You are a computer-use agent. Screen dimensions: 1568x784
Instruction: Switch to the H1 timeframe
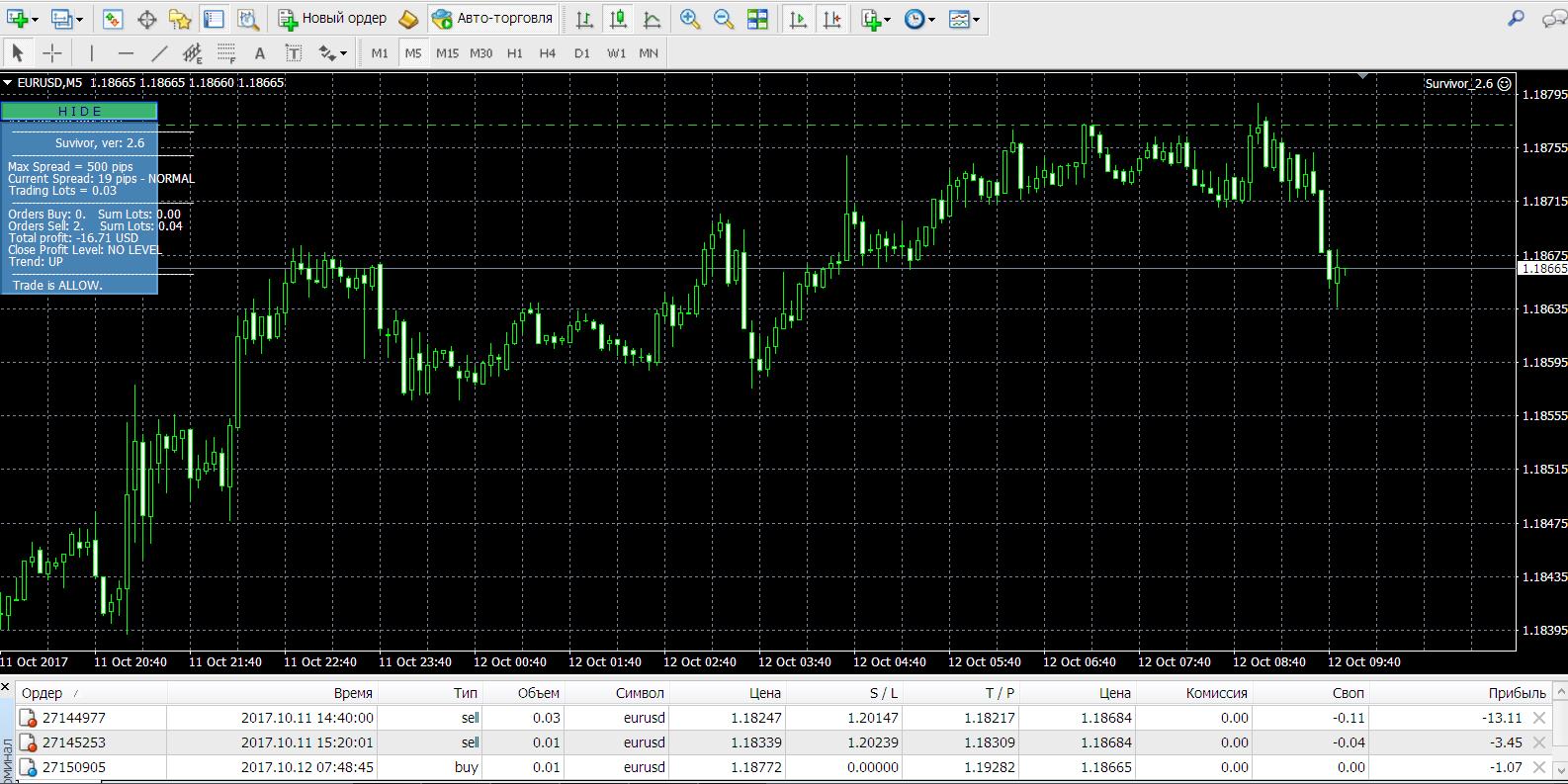[514, 53]
